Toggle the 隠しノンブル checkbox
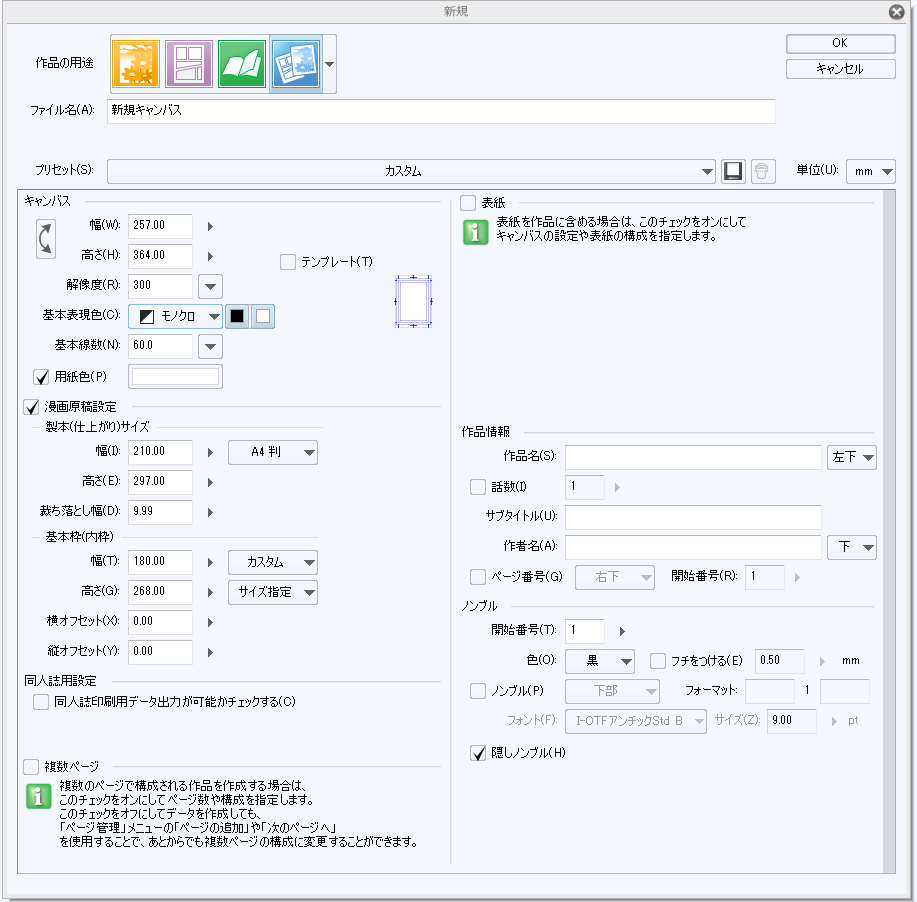This screenshot has height=902, width=917. pos(478,753)
